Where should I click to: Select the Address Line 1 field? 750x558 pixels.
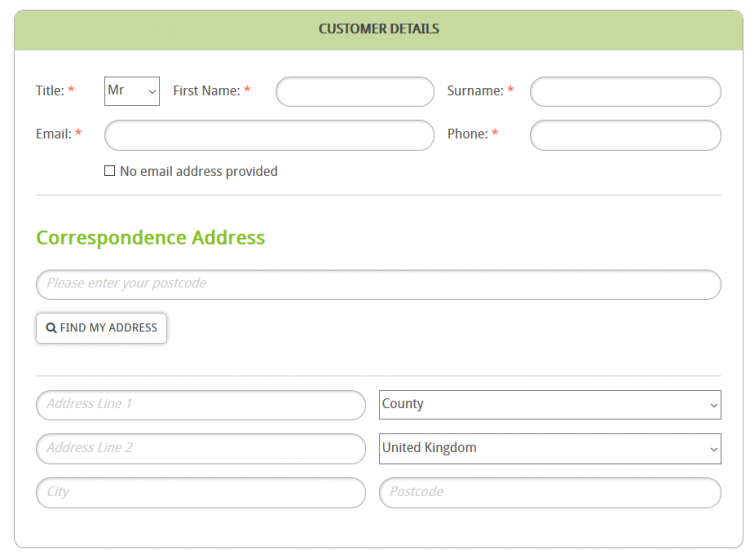201,405
